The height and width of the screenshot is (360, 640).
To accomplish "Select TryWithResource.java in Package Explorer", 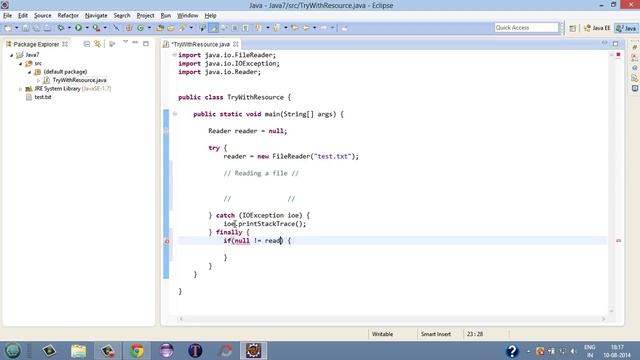I will (79, 80).
